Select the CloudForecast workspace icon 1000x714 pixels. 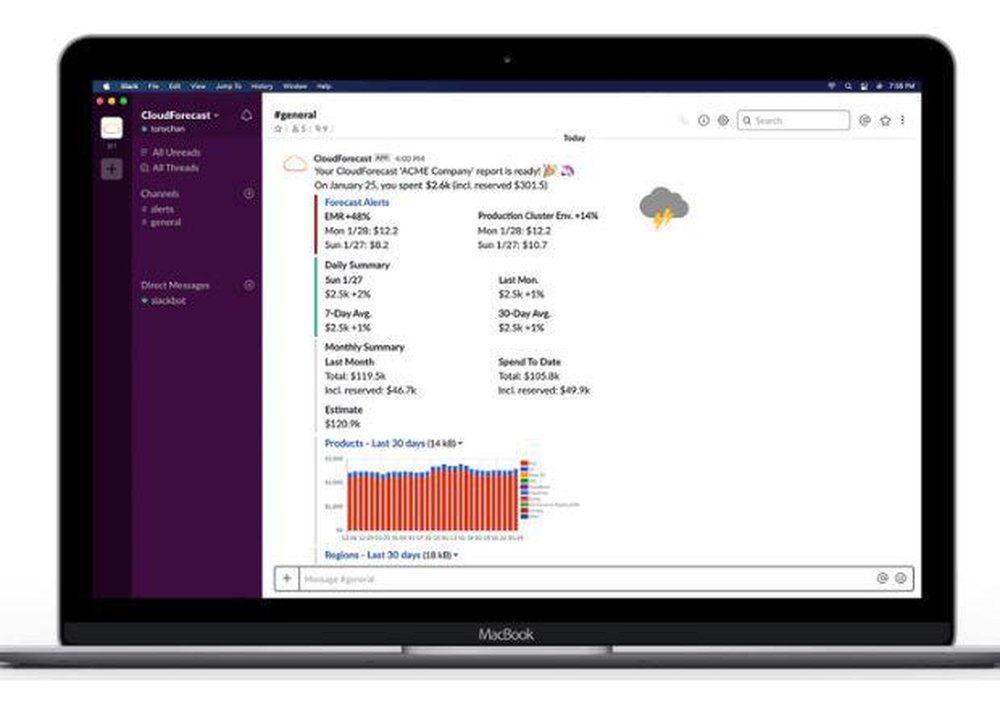point(112,128)
